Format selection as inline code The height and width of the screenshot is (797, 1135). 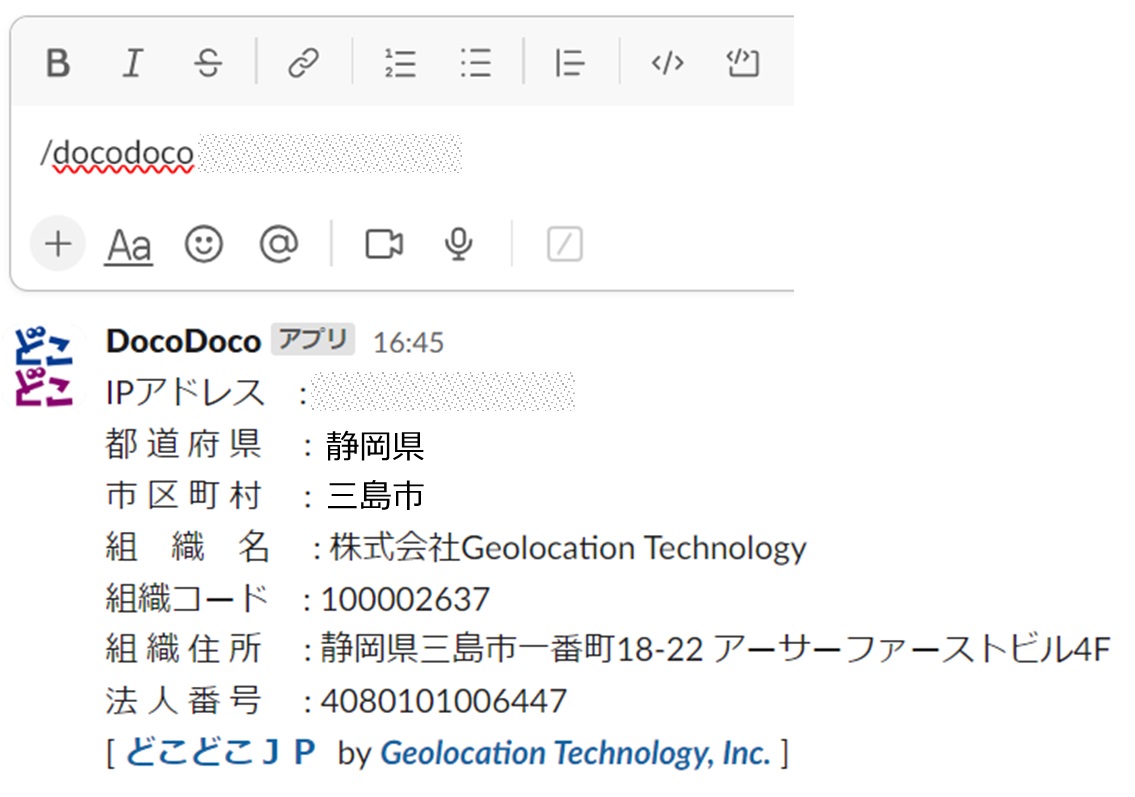pos(666,62)
